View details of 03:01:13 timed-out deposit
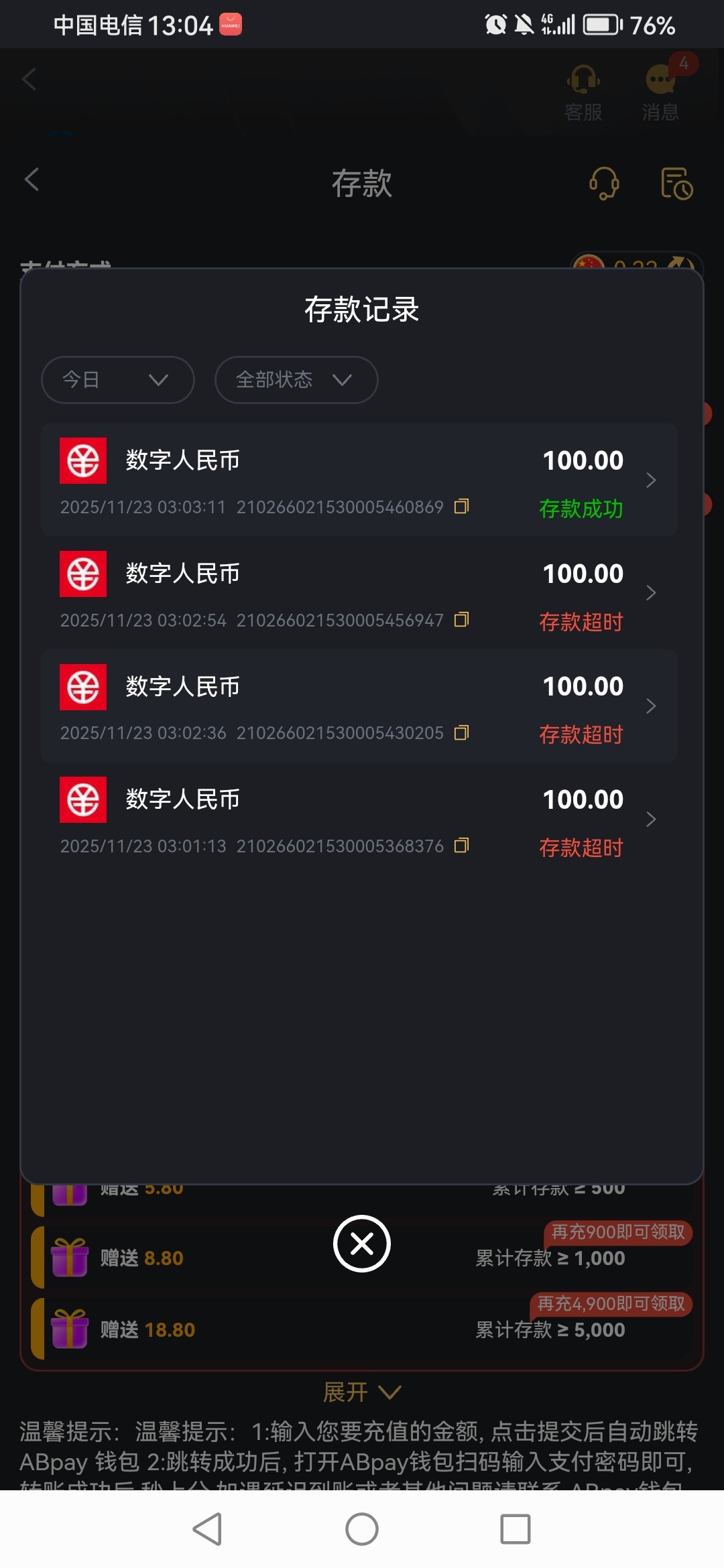The height and width of the screenshot is (1568, 724). coord(650,819)
